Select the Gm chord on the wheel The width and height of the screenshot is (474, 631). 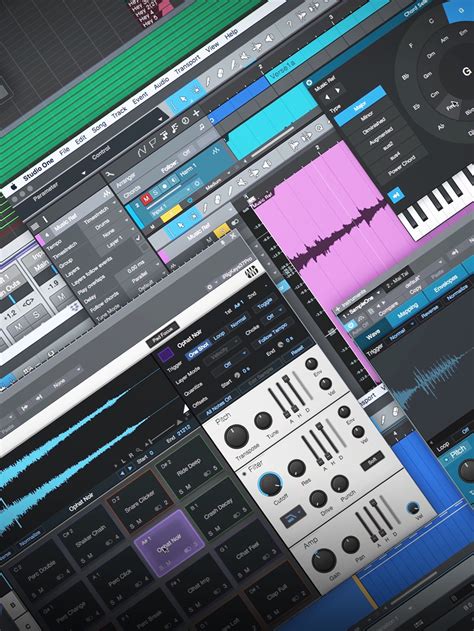[x=427, y=75]
